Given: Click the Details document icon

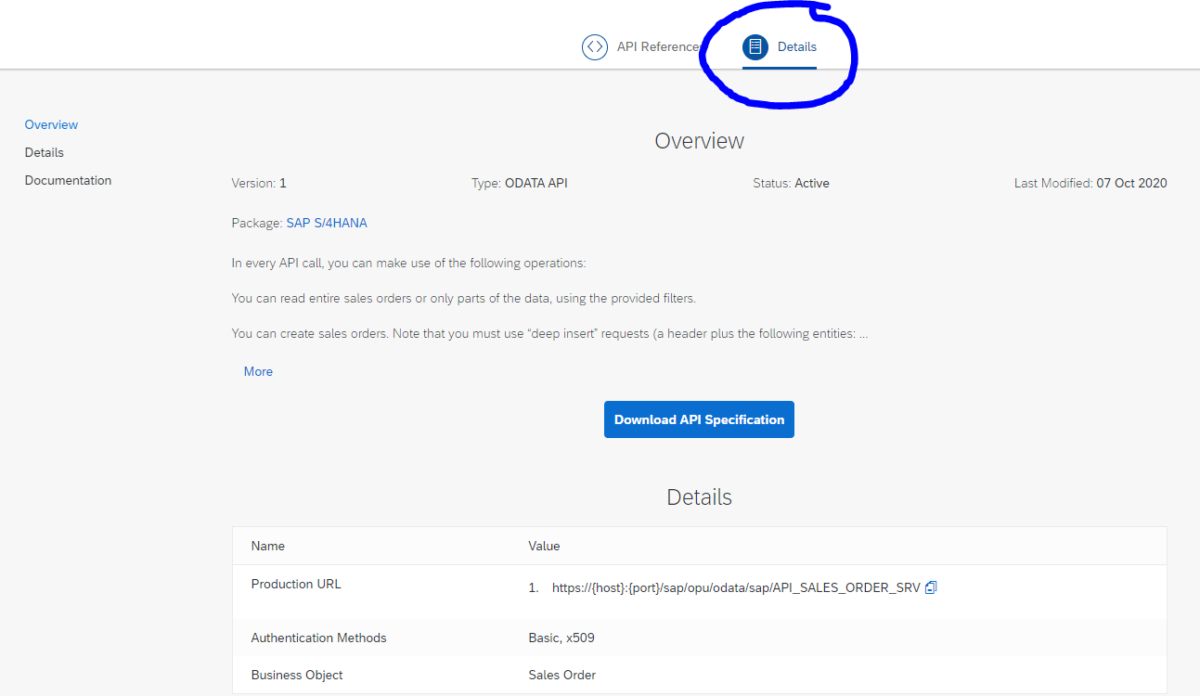Looking at the screenshot, I should (x=755, y=46).
